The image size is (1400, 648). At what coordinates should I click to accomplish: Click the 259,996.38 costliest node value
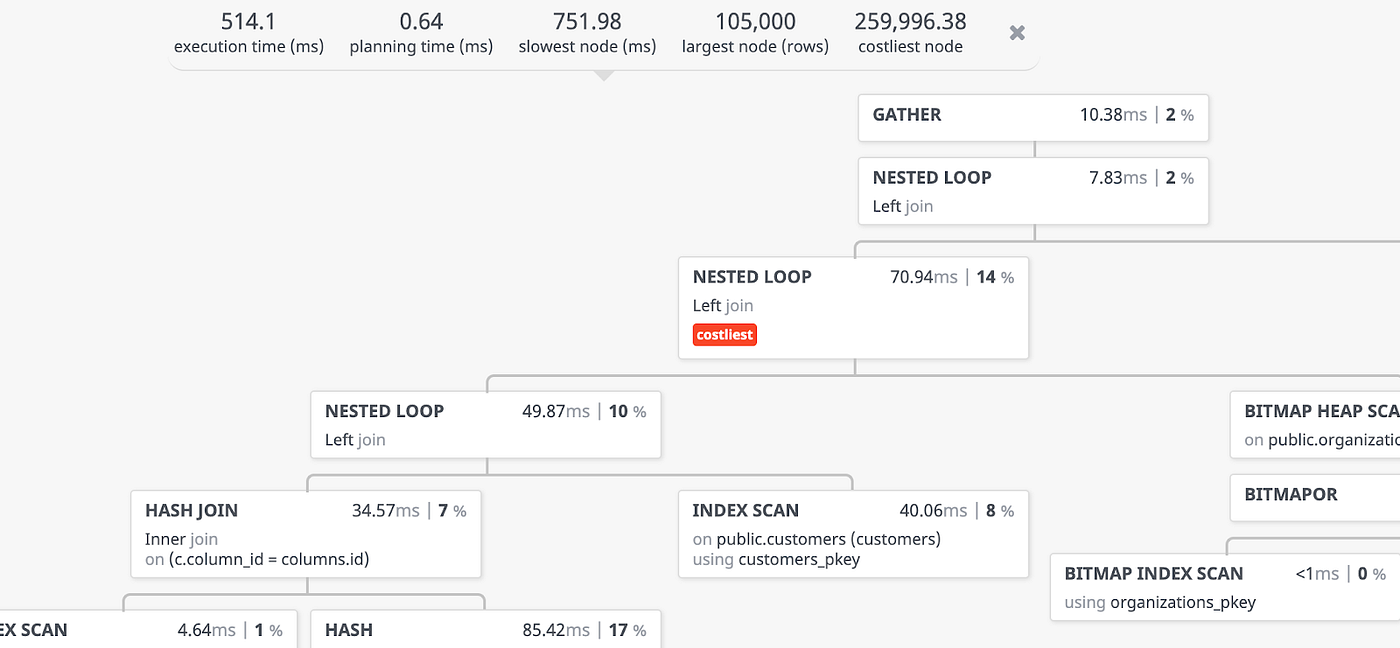(x=910, y=21)
